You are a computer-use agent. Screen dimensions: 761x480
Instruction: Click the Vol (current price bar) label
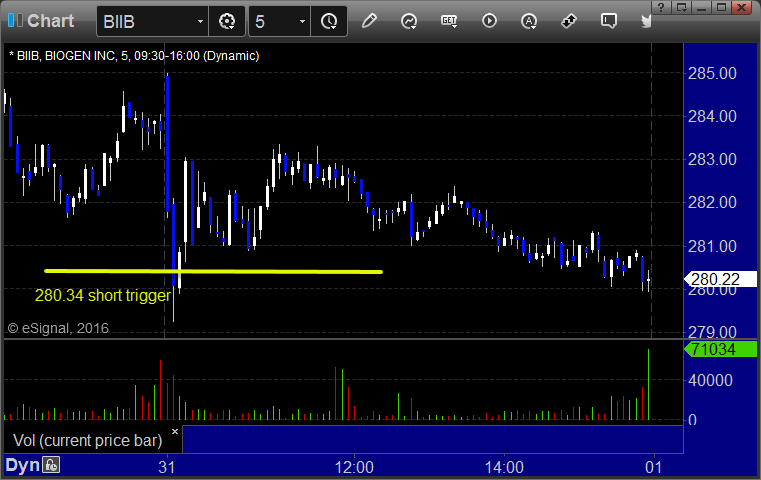(x=87, y=440)
